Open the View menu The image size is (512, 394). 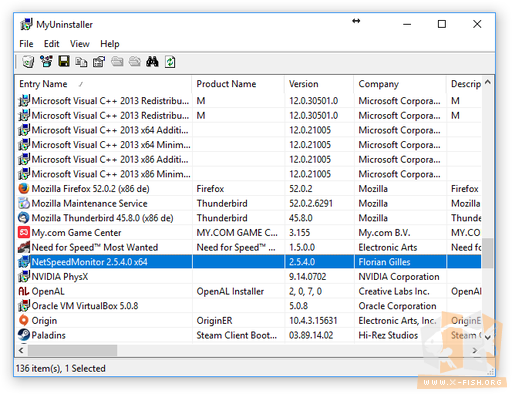point(80,44)
